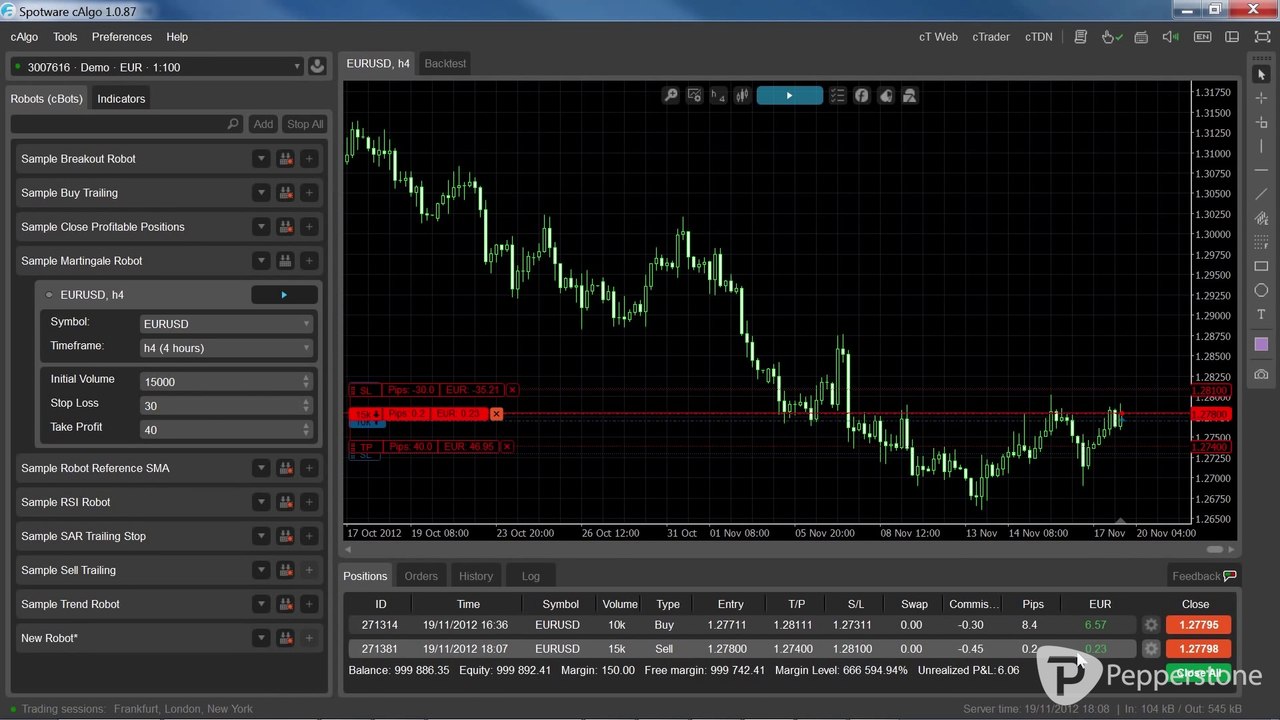
Task: Open the chart checklist options icon
Action: (837, 96)
